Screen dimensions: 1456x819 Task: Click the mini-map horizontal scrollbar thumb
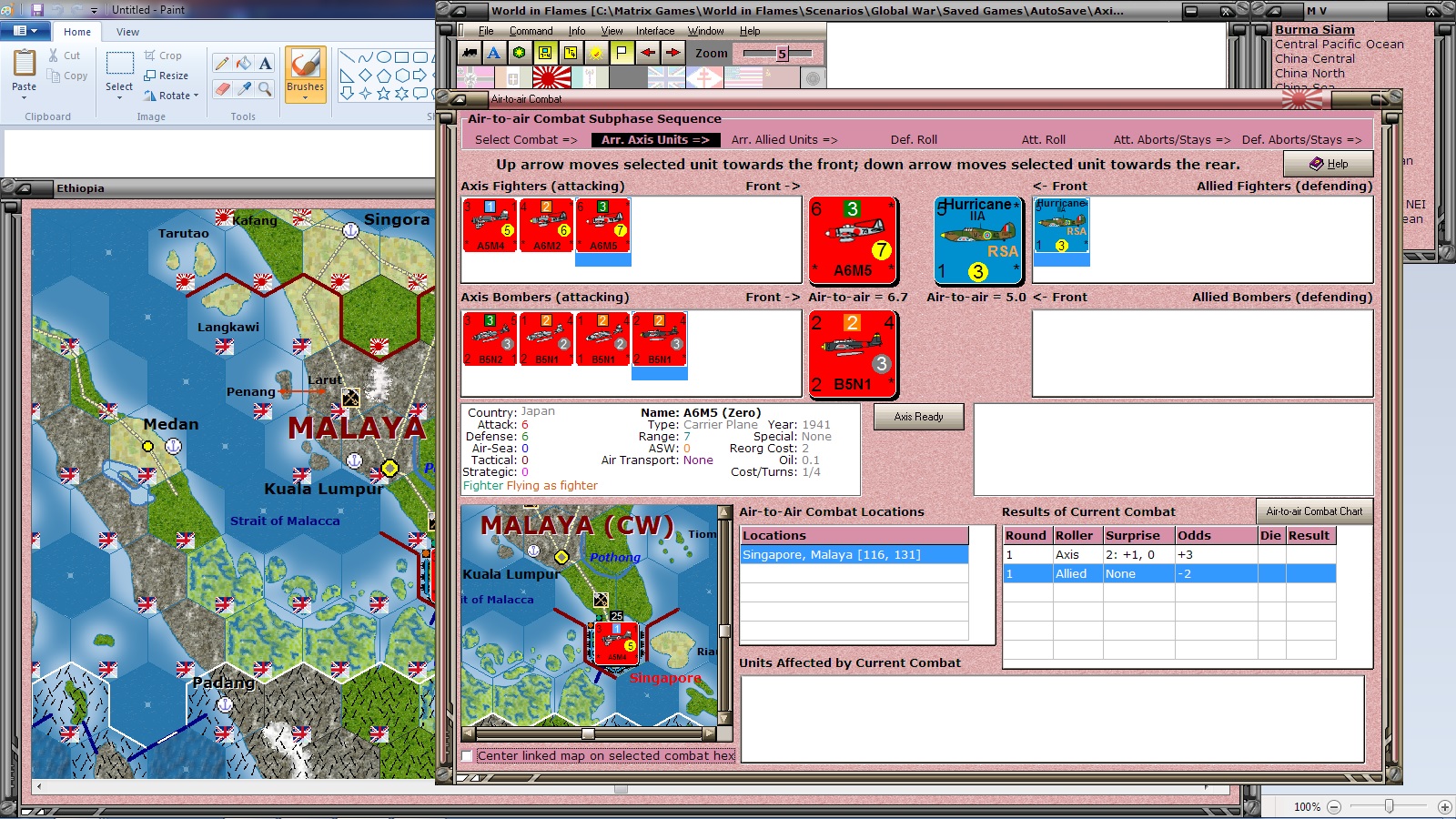click(588, 733)
